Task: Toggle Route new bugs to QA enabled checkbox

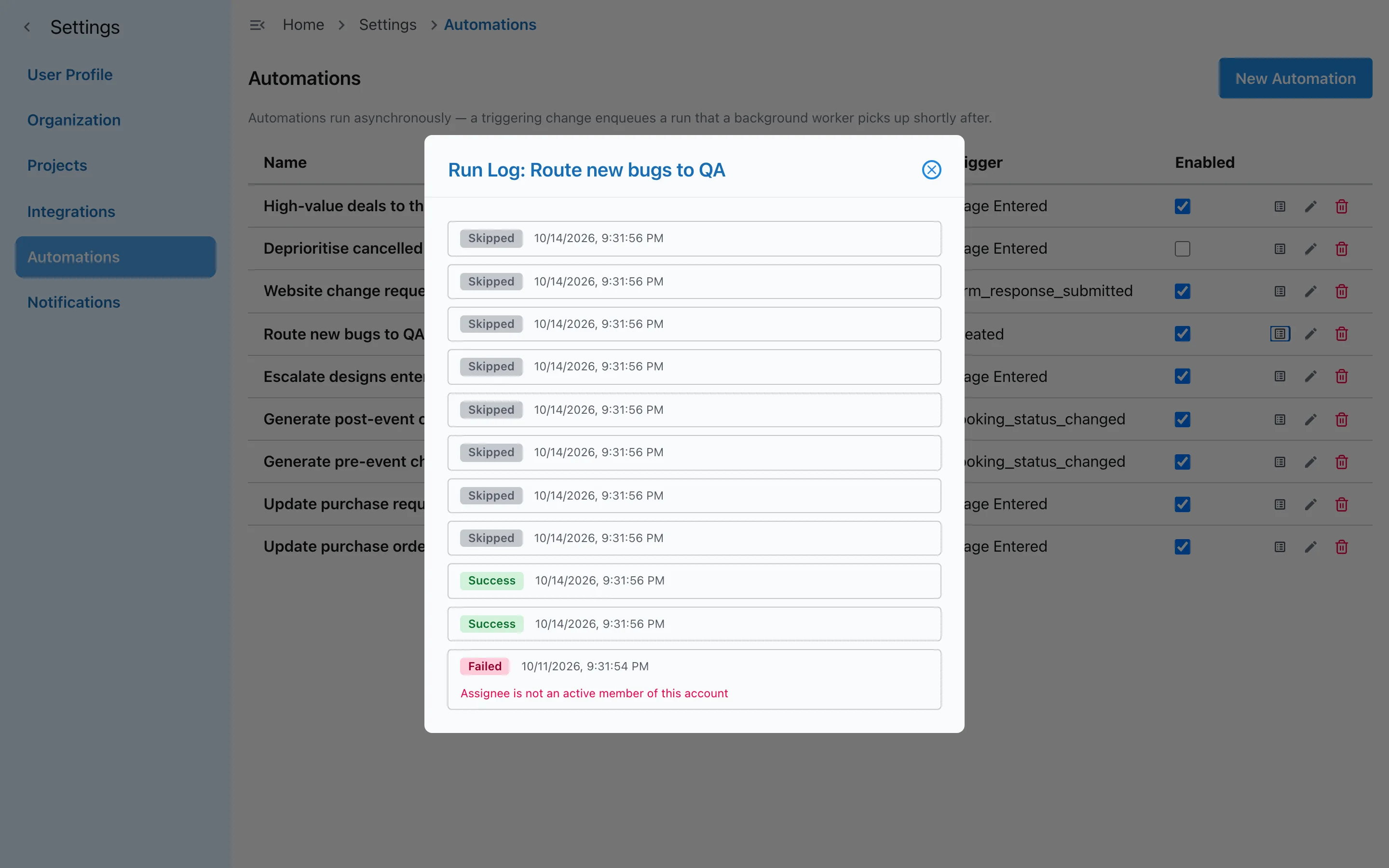Action: click(1183, 334)
